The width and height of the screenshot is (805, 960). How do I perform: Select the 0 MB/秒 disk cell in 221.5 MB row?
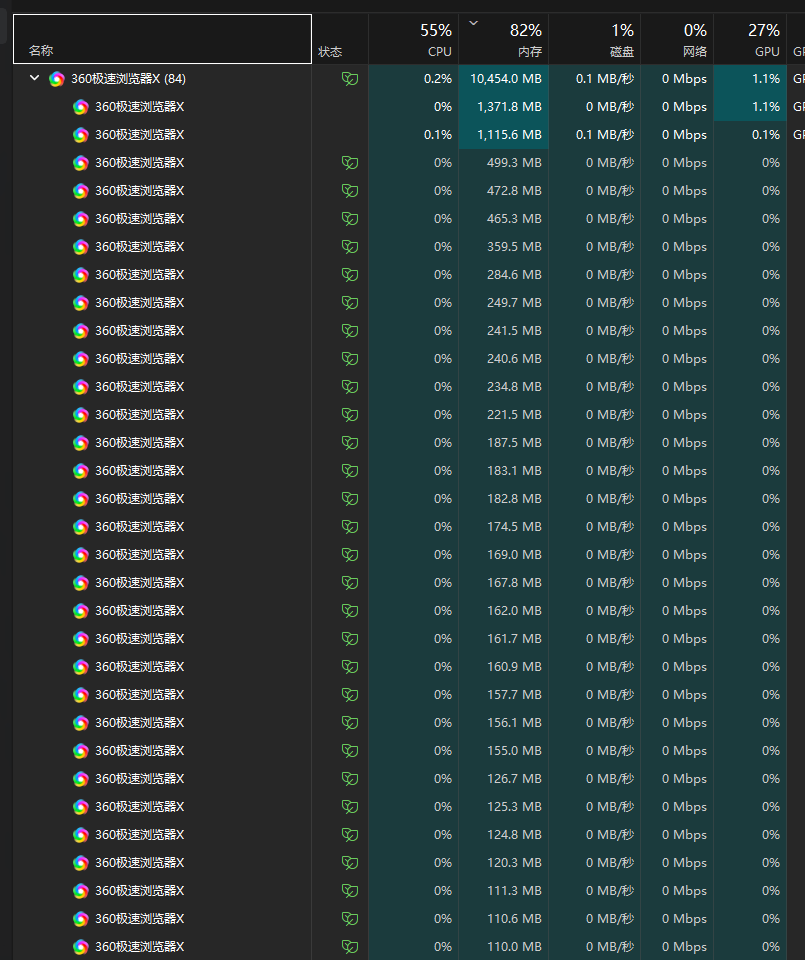594,414
